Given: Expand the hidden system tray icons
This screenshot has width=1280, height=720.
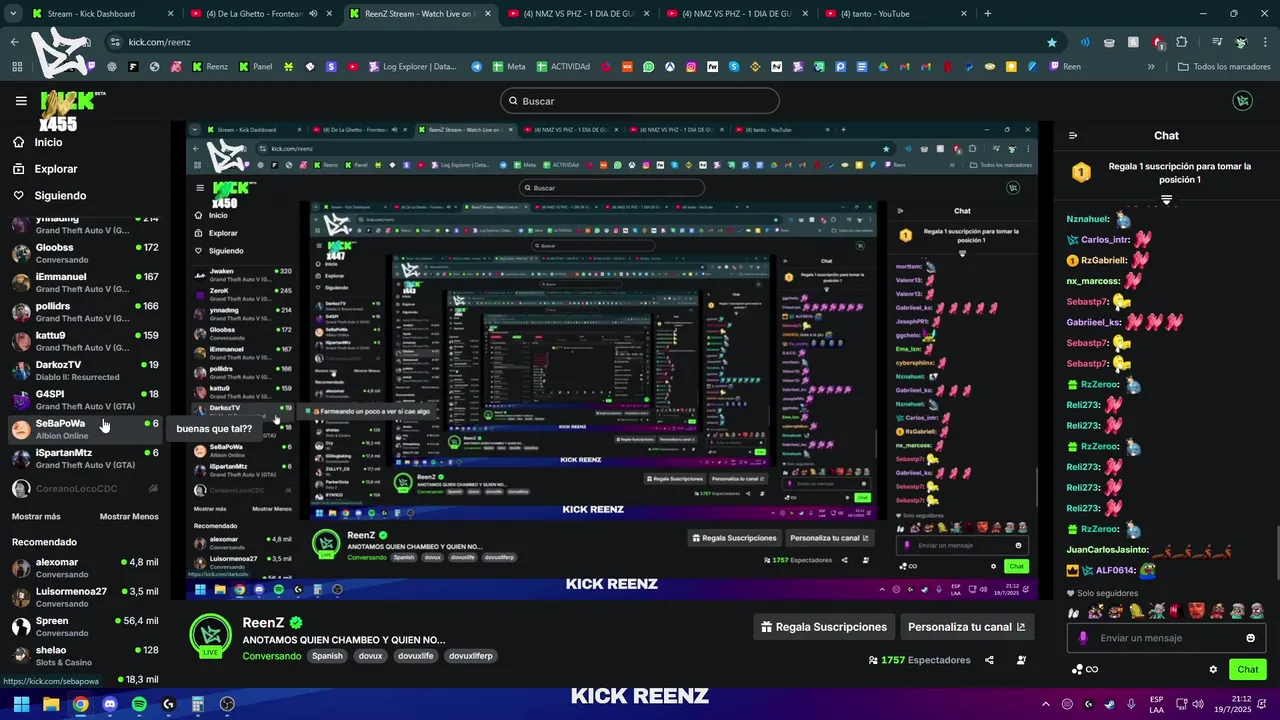Looking at the screenshot, I should [1046, 704].
